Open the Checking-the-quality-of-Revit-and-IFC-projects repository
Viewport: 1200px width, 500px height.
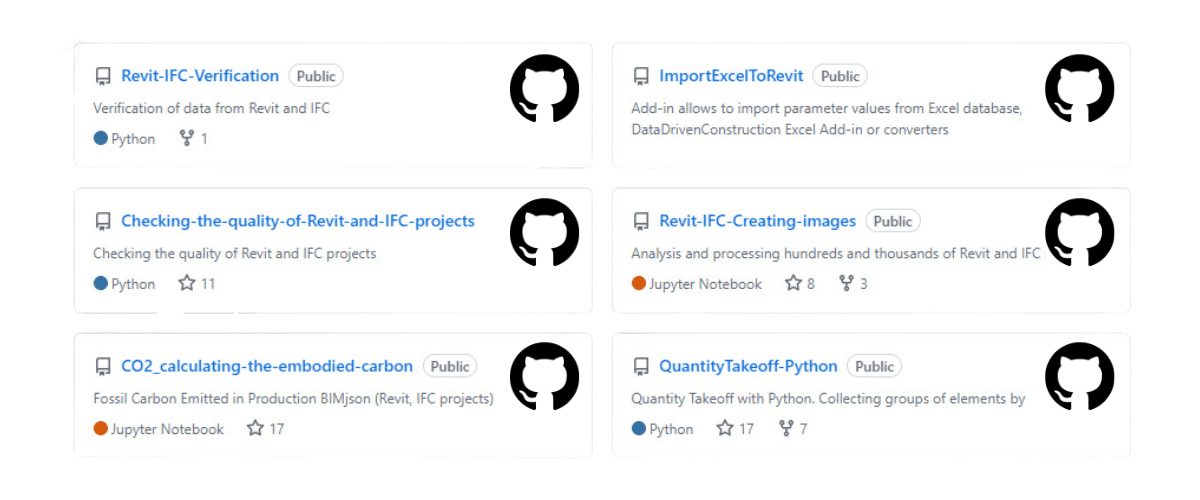[298, 221]
